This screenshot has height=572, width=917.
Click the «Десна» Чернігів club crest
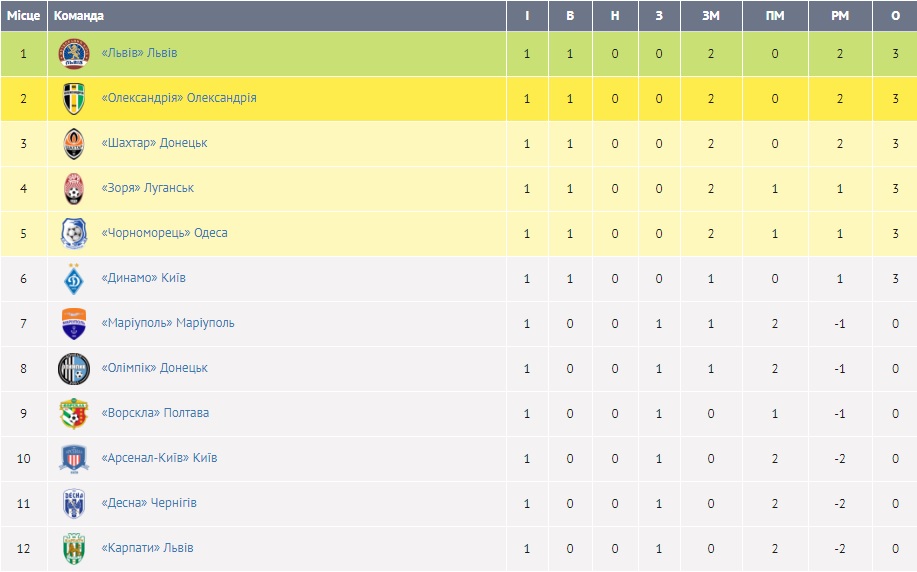point(74,503)
